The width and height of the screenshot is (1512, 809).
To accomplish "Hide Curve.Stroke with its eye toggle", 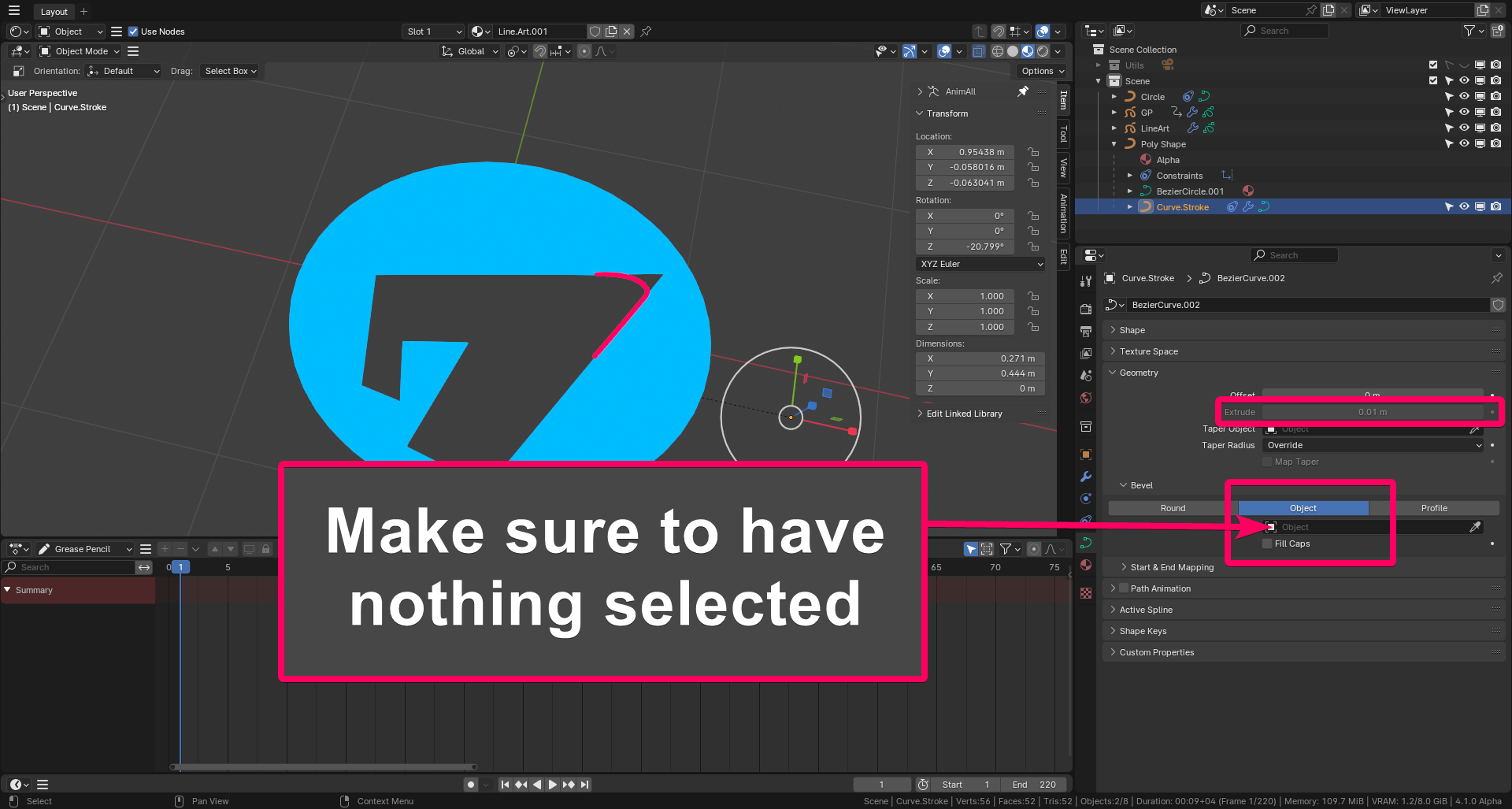I will click(x=1464, y=206).
